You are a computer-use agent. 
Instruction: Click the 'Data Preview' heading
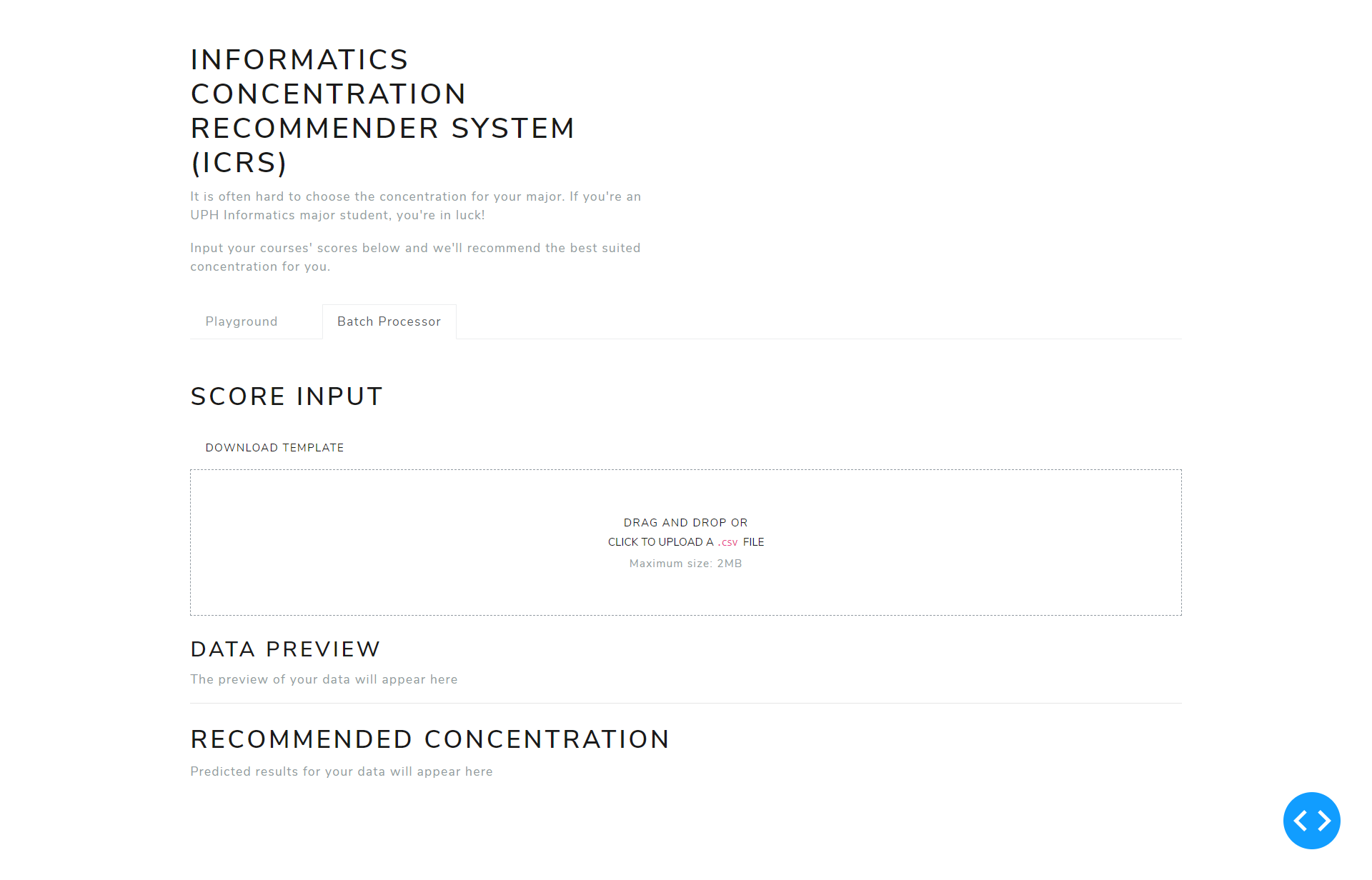point(285,649)
